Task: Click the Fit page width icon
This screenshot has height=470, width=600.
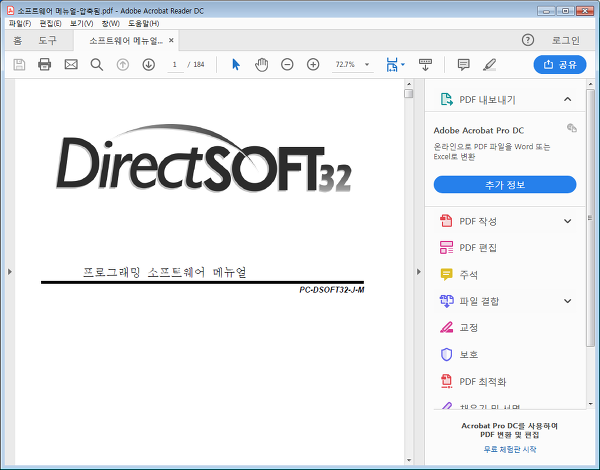Action: (x=392, y=65)
